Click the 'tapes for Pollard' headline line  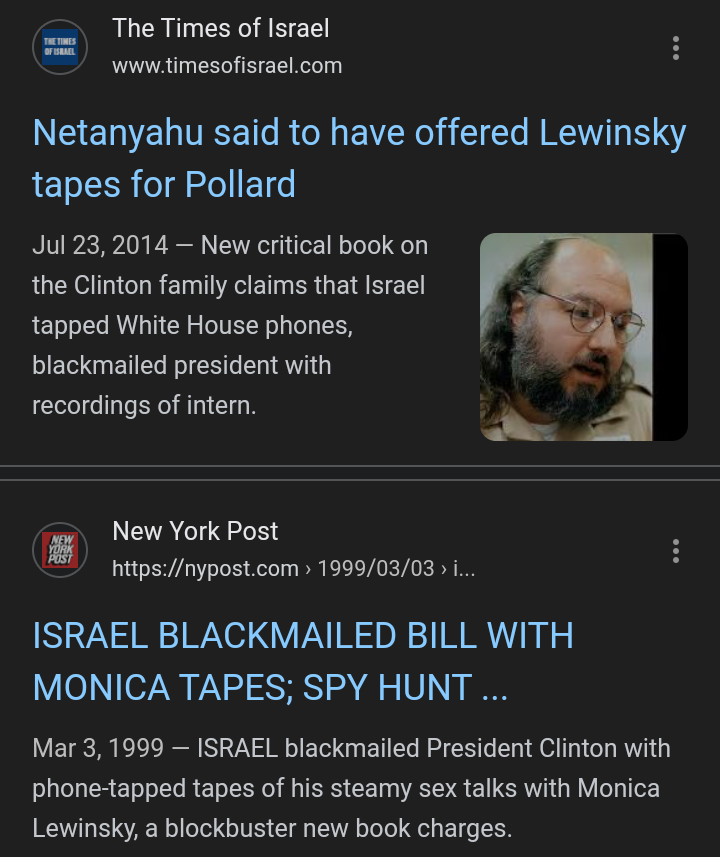[x=164, y=184]
